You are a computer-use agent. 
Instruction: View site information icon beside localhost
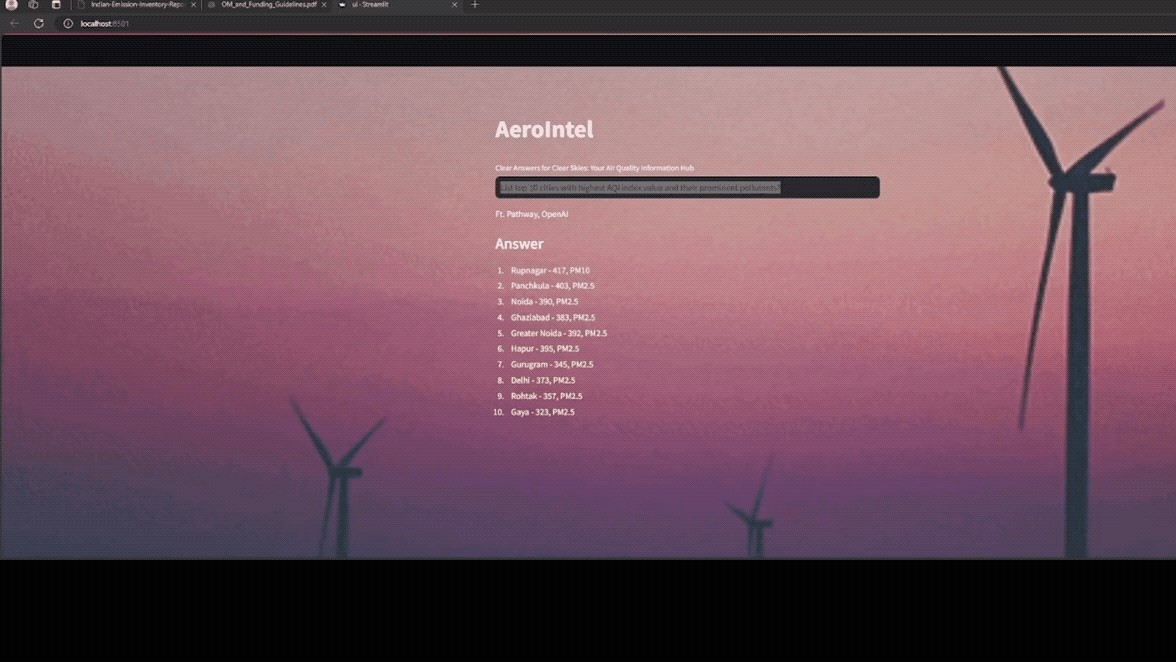(68, 23)
